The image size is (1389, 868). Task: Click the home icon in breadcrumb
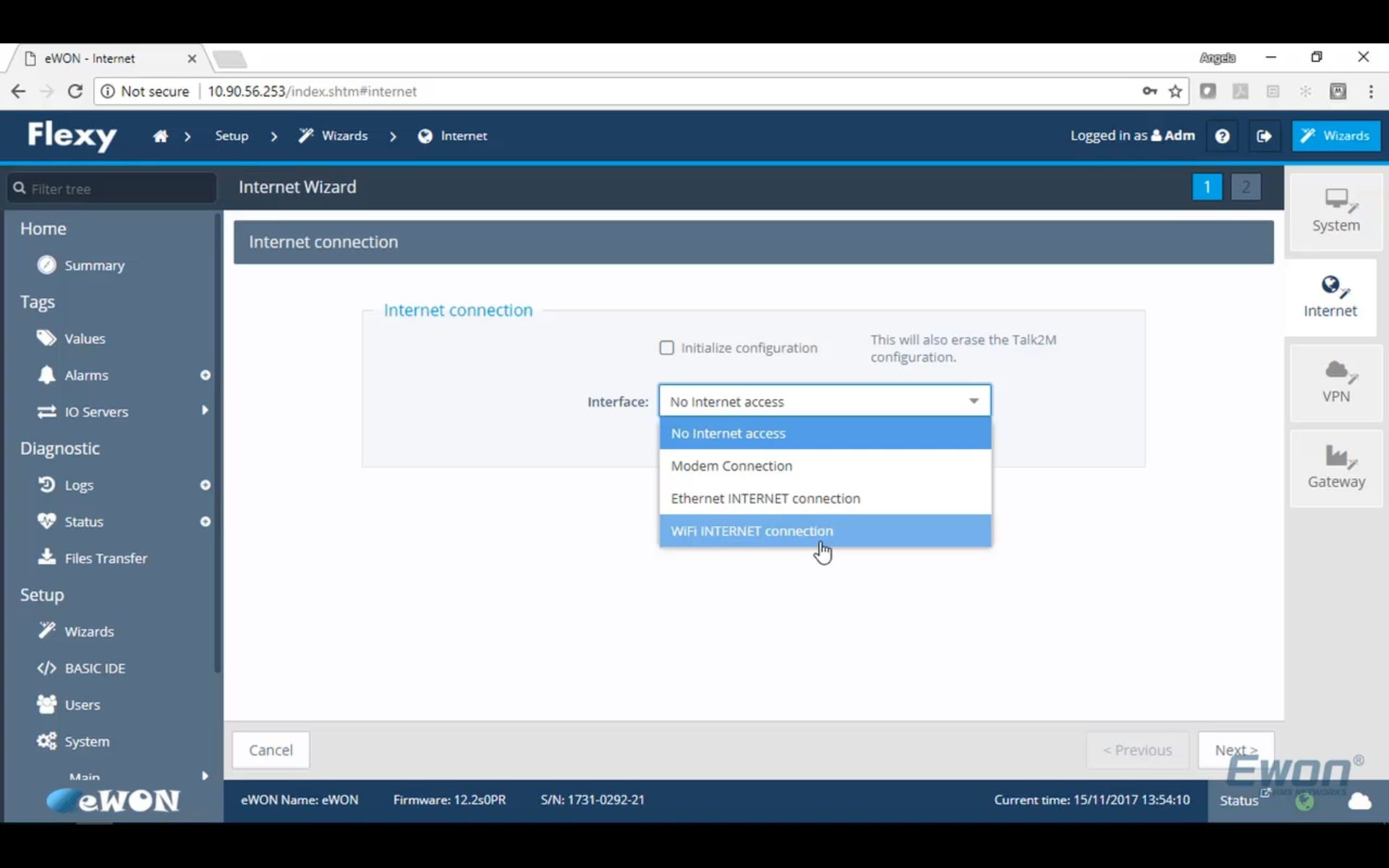click(x=160, y=136)
